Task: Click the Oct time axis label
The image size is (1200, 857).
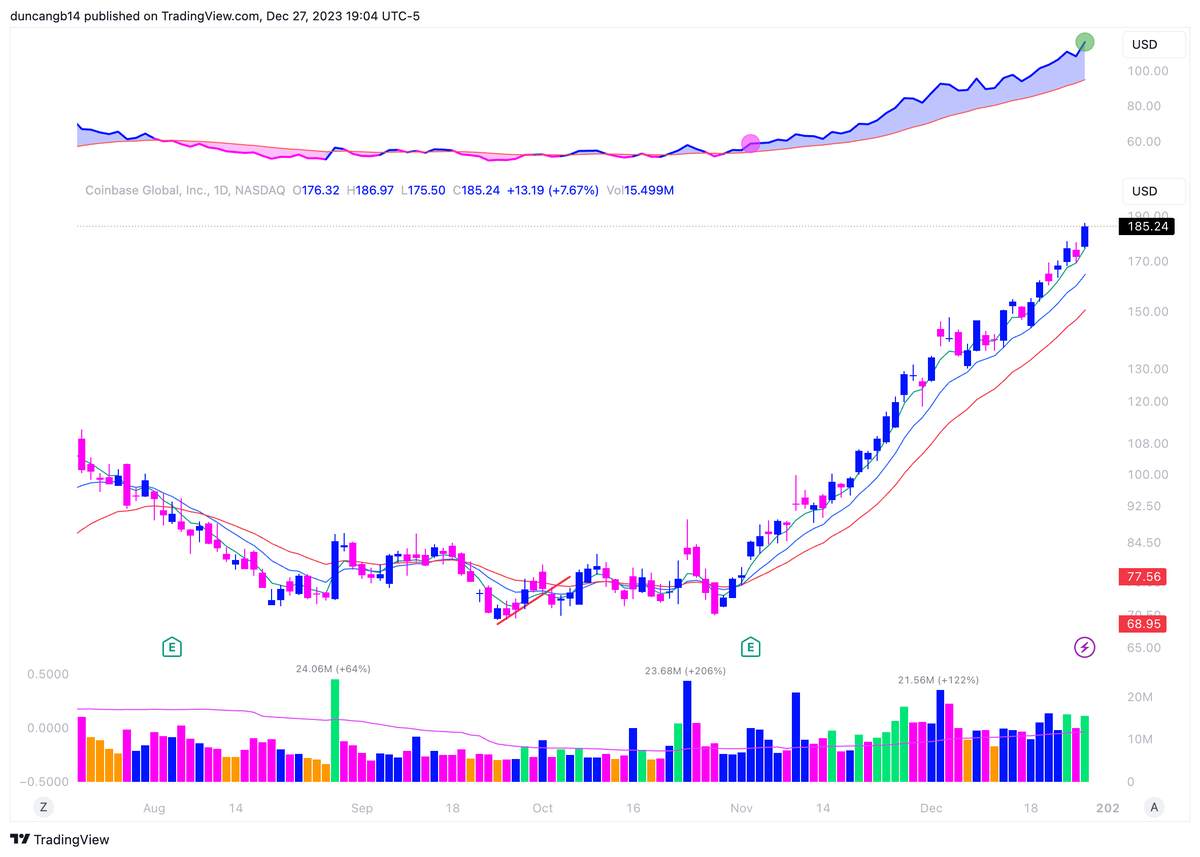Action: click(542, 807)
